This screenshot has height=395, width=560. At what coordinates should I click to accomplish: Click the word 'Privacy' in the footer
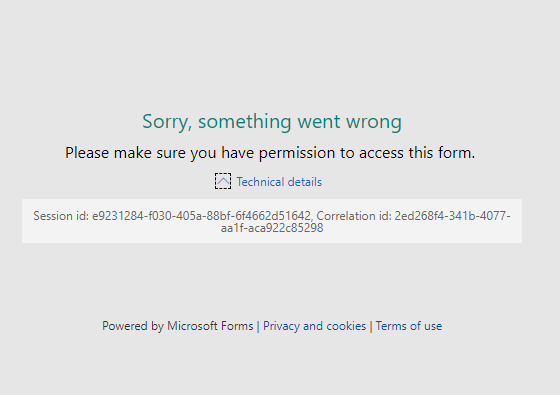click(281, 326)
